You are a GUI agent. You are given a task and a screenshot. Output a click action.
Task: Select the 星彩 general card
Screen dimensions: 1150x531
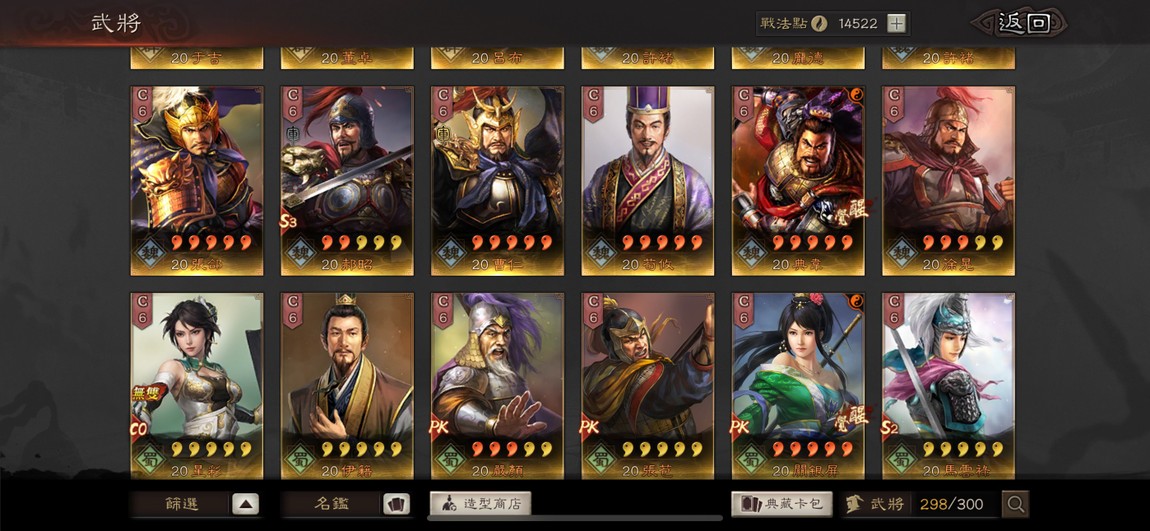point(197,387)
